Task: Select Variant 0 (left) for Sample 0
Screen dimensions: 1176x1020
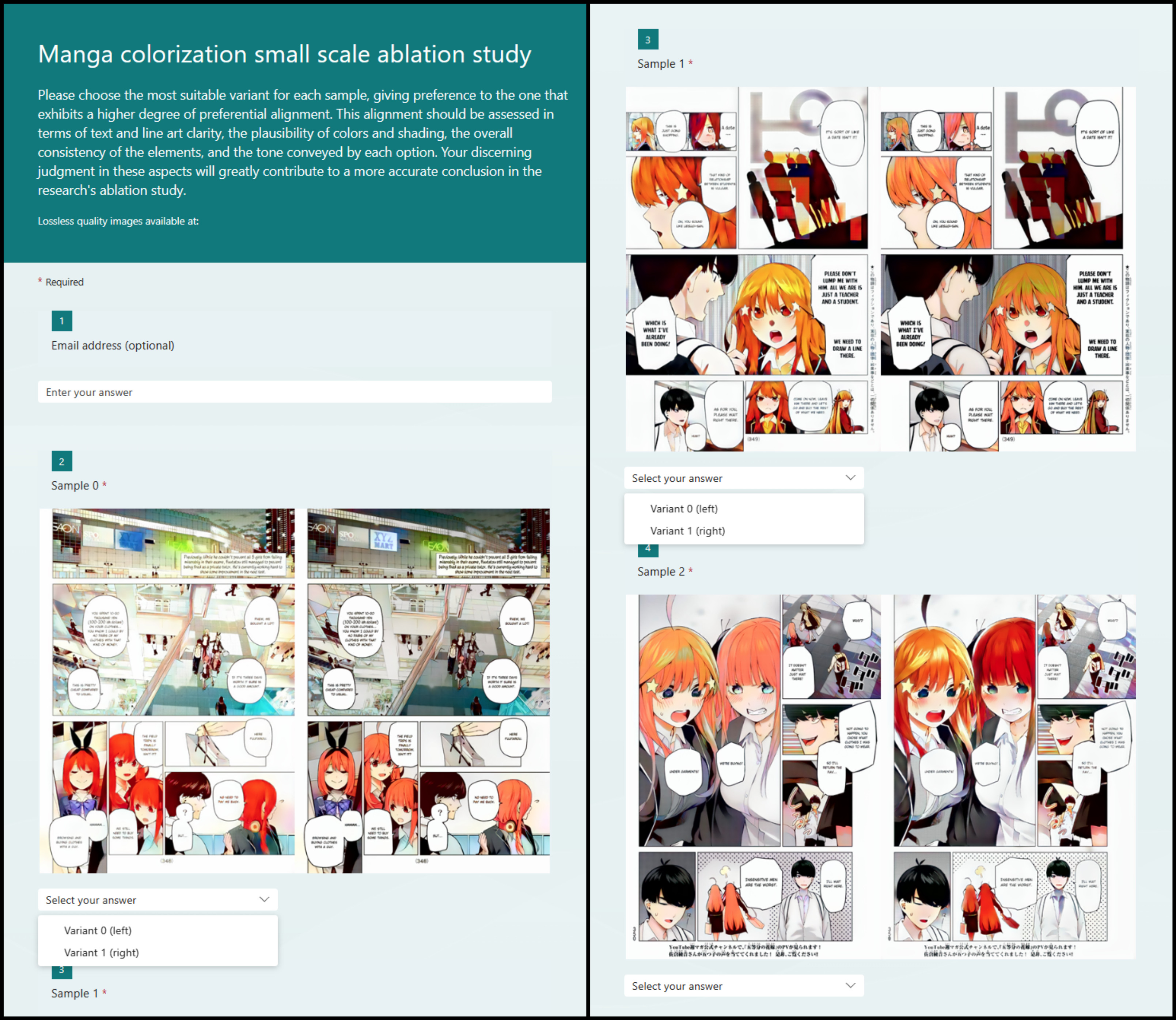Action: [x=98, y=930]
